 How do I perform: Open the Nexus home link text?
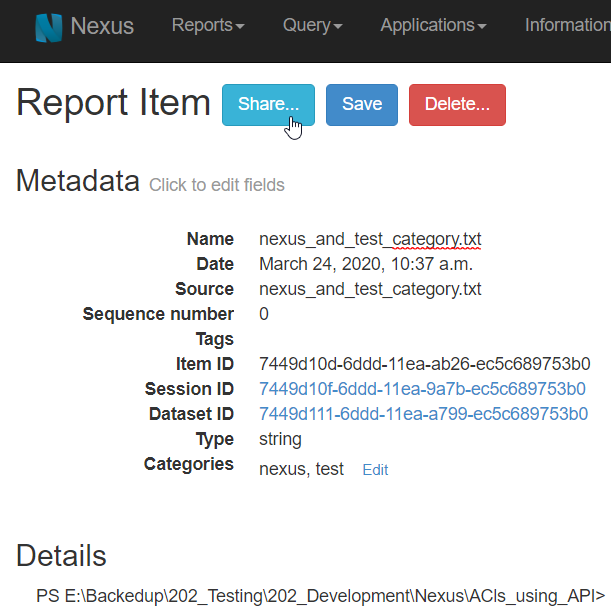click(102, 26)
